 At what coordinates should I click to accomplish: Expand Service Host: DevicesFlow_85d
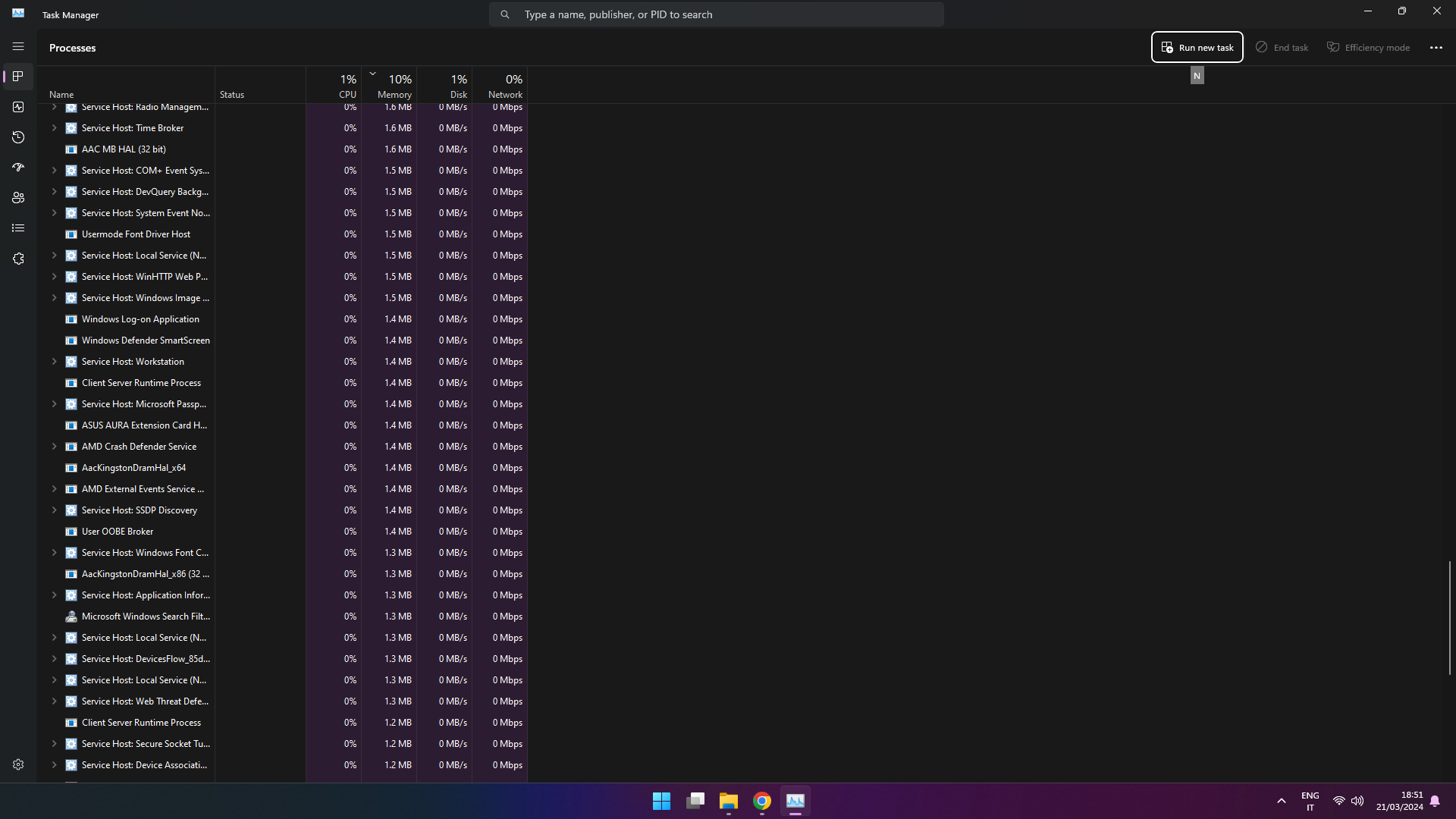pos(54,659)
